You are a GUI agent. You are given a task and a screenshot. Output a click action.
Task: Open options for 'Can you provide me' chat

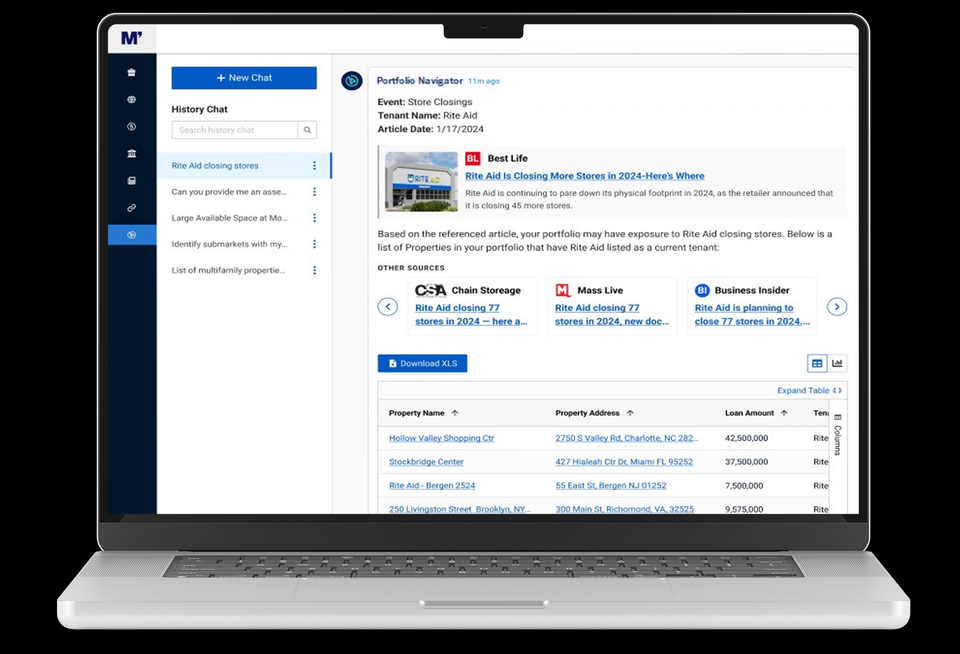coord(314,192)
